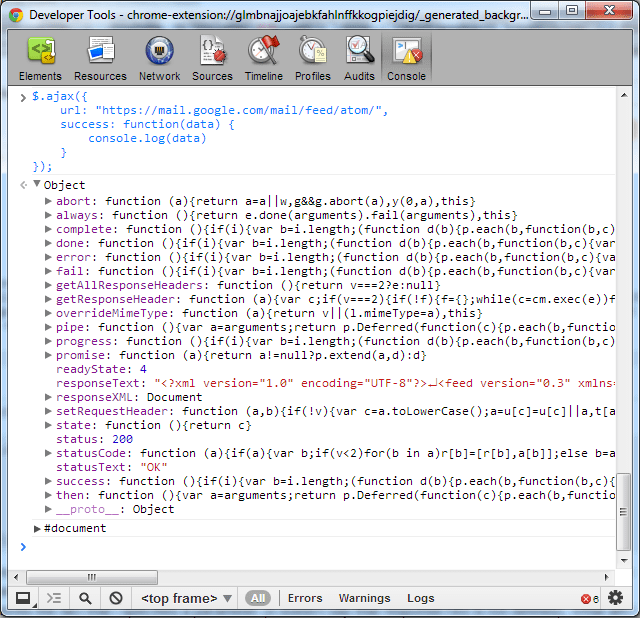Click the console.log(data) line
This screenshot has width=640, height=618.
click(147, 138)
